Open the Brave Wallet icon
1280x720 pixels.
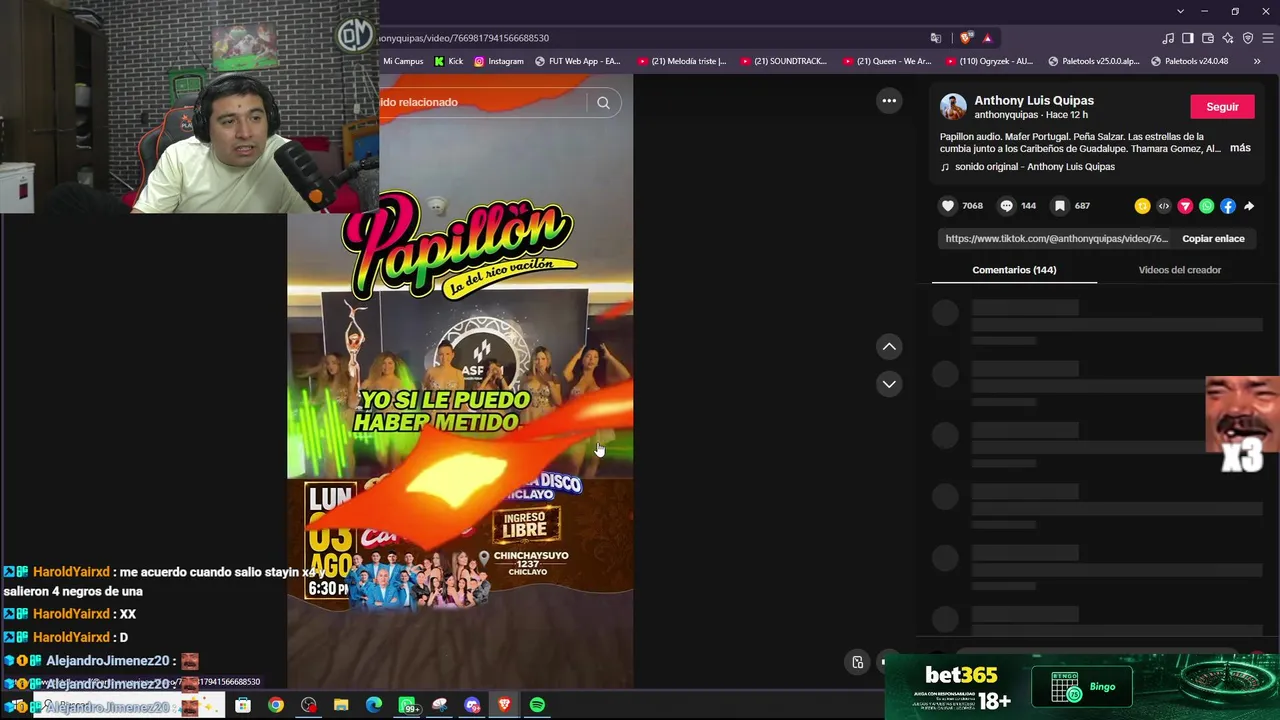tap(1208, 38)
